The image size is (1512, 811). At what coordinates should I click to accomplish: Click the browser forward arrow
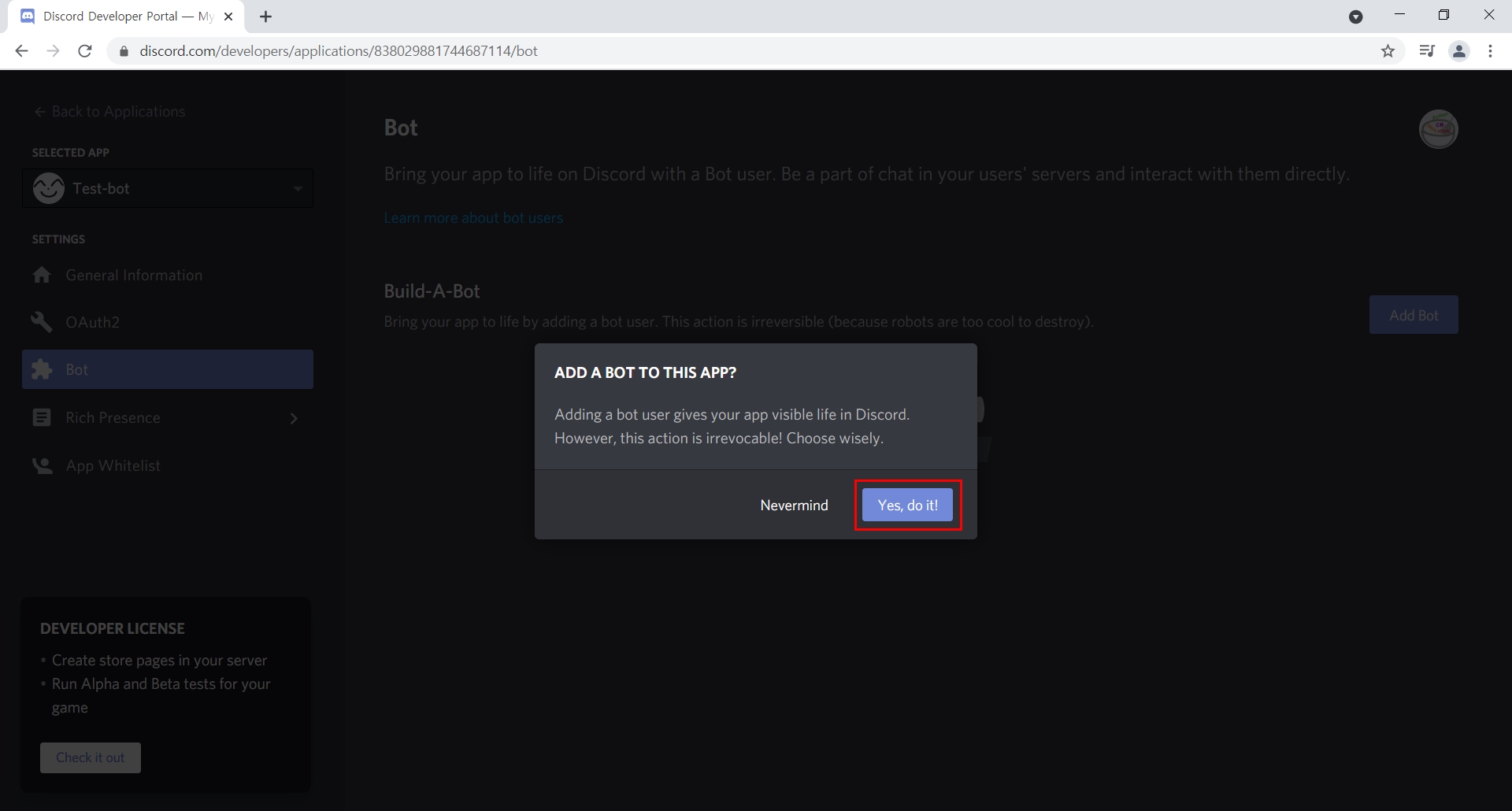tap(53, 51)
